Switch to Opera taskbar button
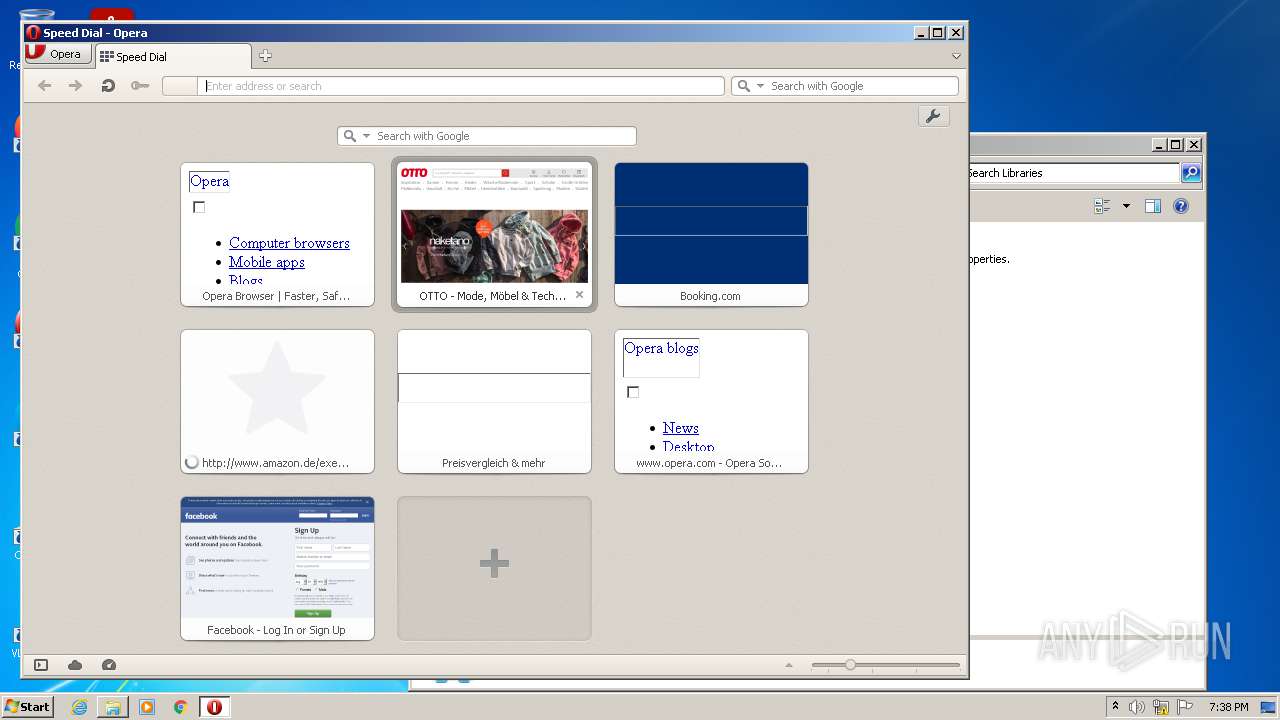Screen dimensions: 1280x720 click(214, 707)
